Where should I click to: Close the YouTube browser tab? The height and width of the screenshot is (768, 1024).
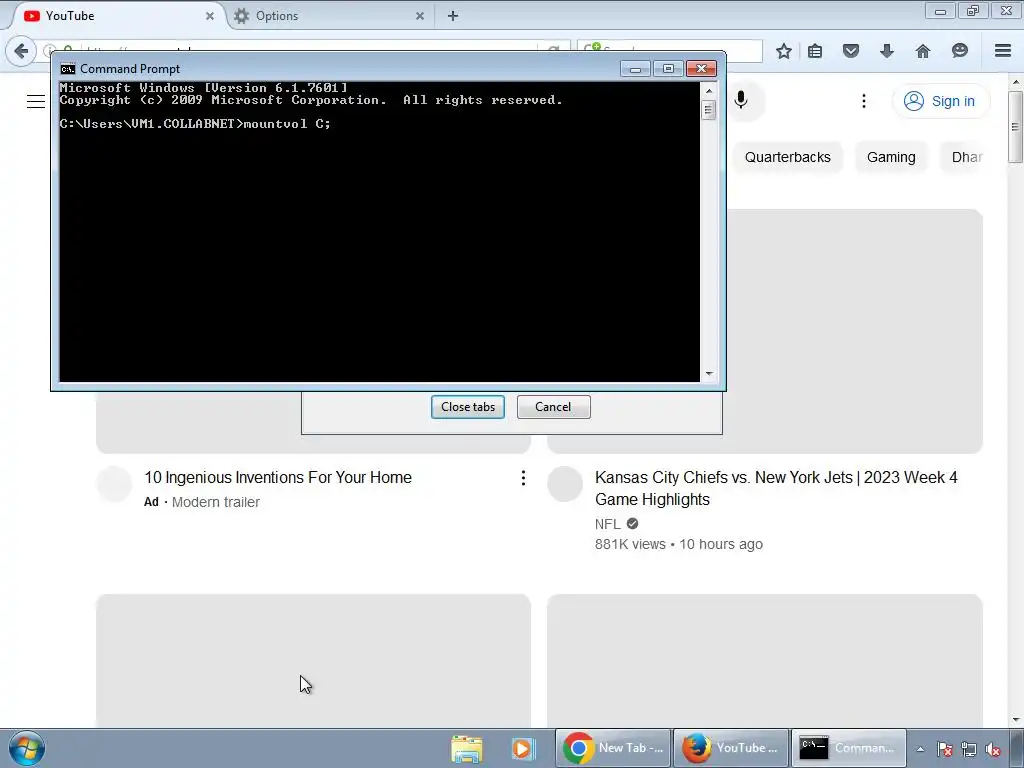click(x=210, y=16)
